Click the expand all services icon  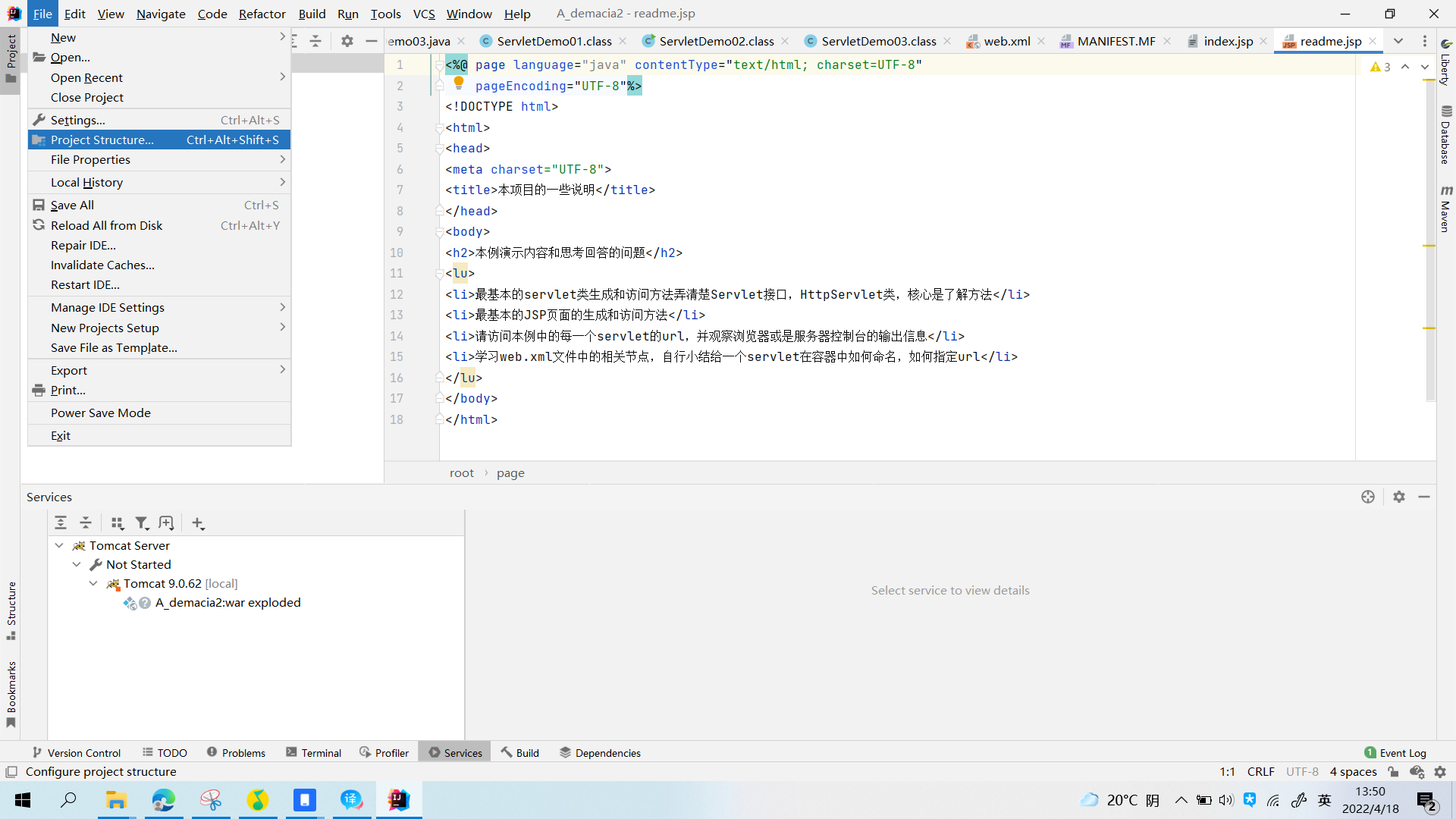[64, 523]
